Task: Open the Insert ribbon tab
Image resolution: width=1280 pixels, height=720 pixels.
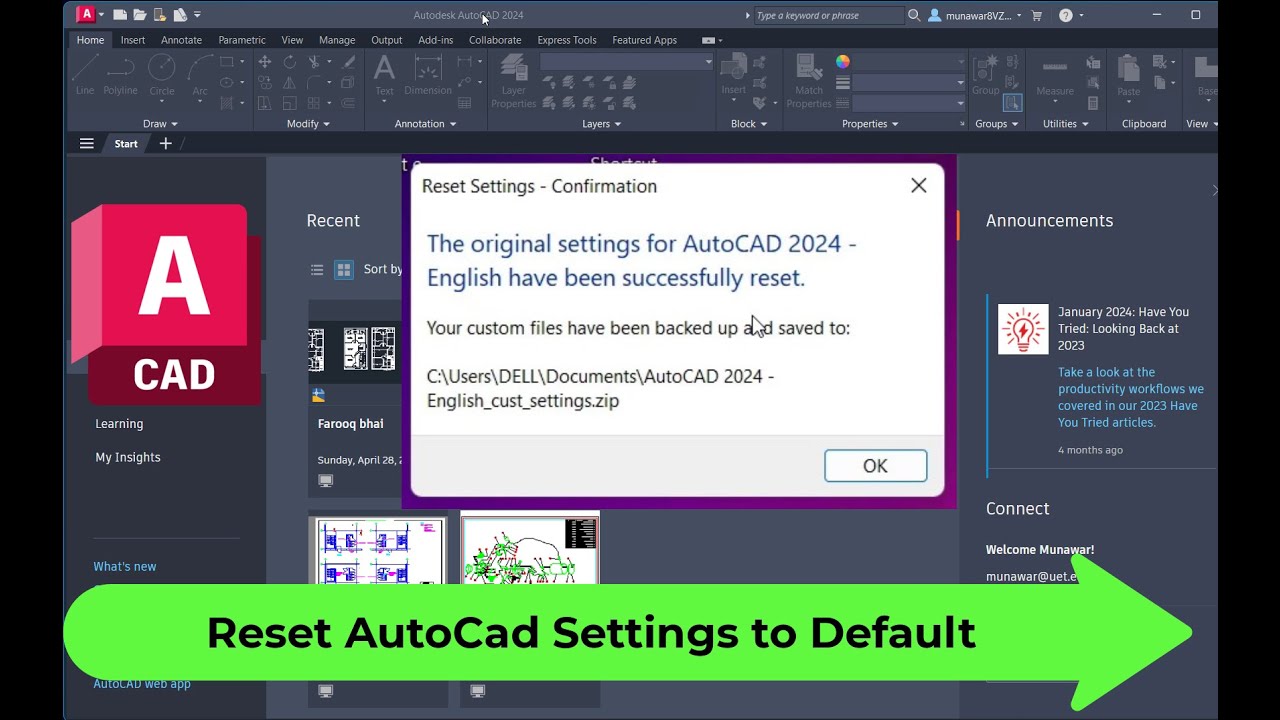Action: click(133, 40)
